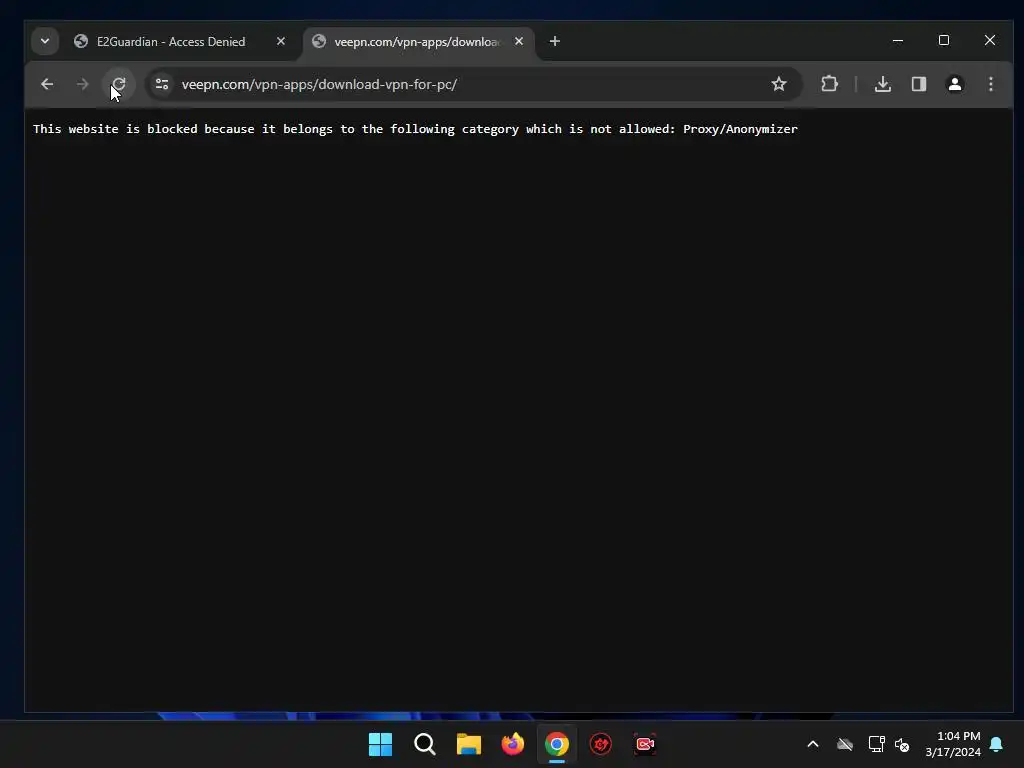Image resolution: width=1024 pixels, height=768 pixels.
Task: Click the cloud sync tray icon
Action: (x=845, y=744)
